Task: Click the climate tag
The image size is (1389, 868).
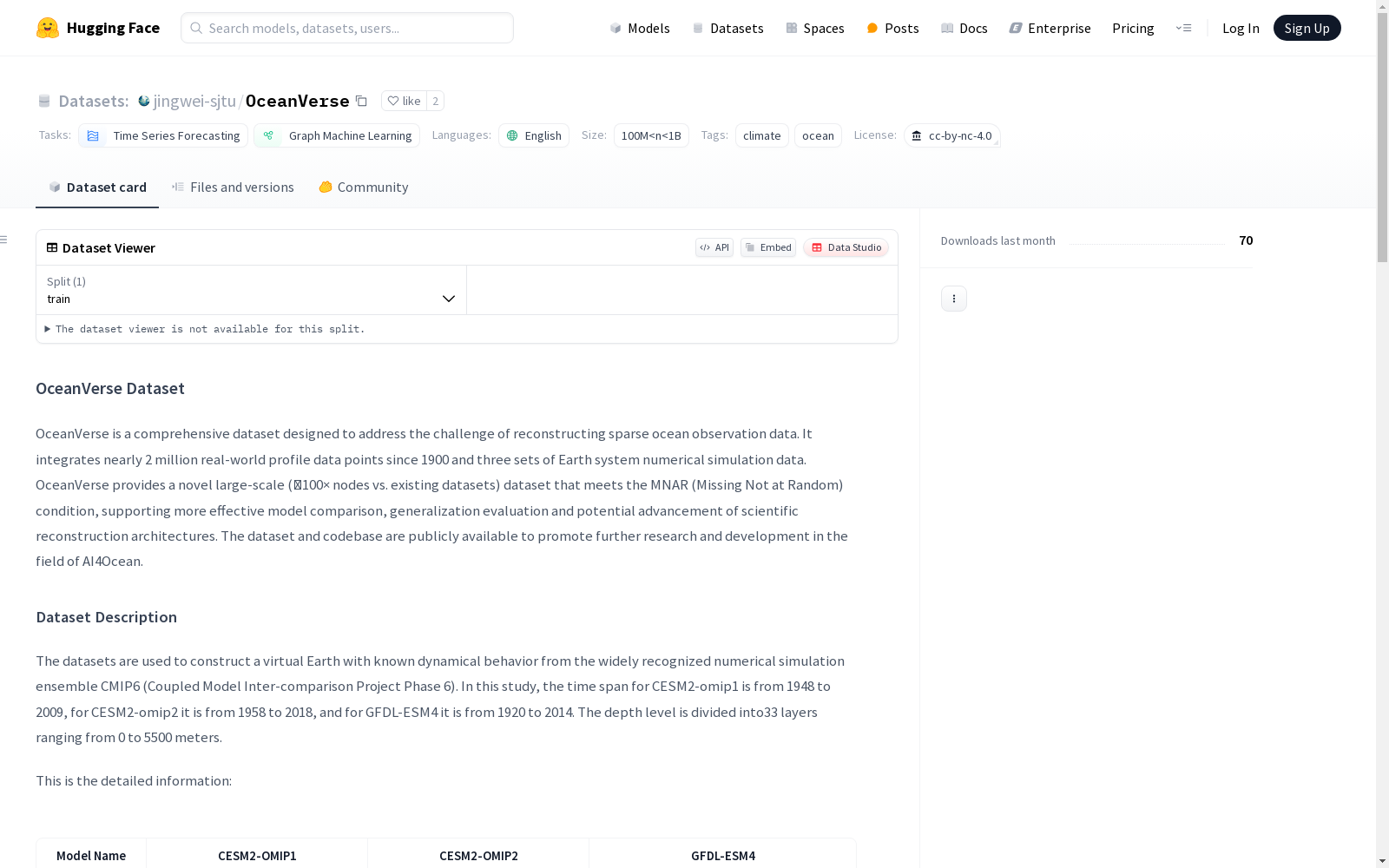Action: pos(762,135)
